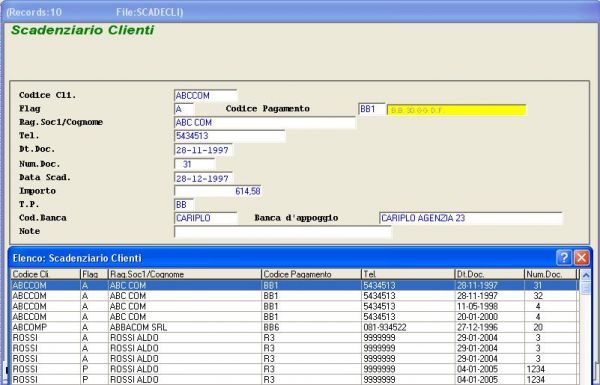Click the help question mark button in Elenco dialog
The image size is (600, 385).
563,258
